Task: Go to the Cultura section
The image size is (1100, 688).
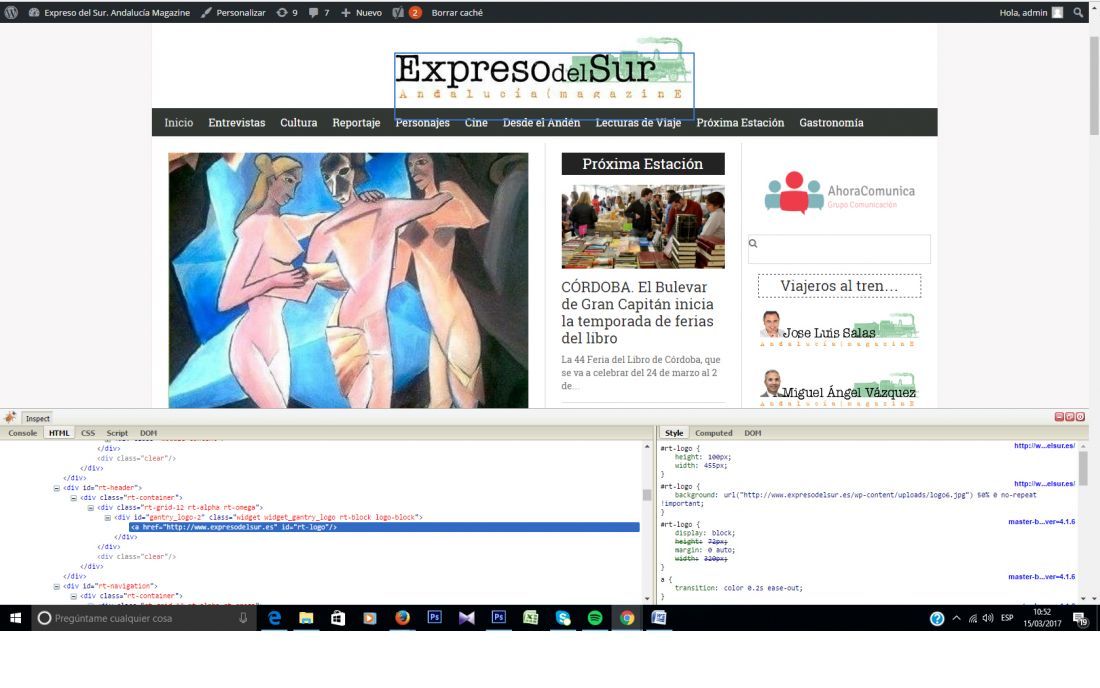Action: [x=298, y=123]
